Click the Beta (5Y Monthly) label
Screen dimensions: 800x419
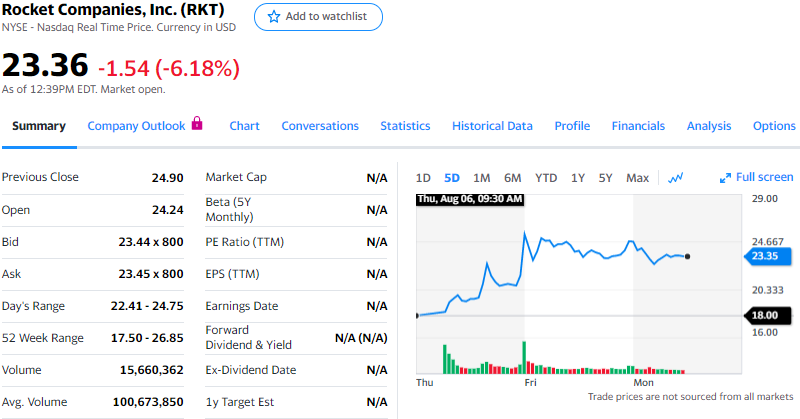pos(229,209)
